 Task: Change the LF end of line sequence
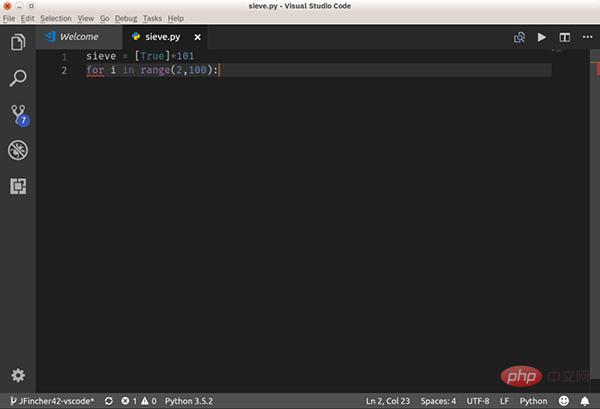[504, 401]
